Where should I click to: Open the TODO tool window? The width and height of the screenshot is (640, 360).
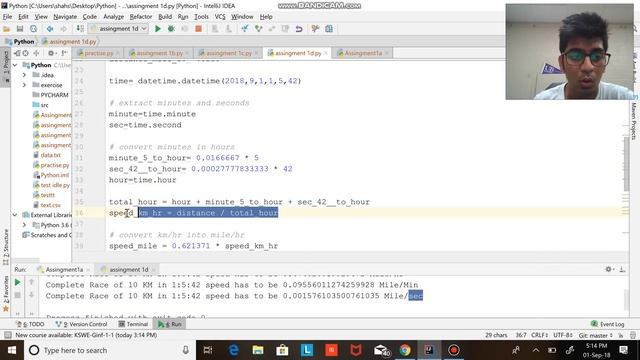[30, 324]
